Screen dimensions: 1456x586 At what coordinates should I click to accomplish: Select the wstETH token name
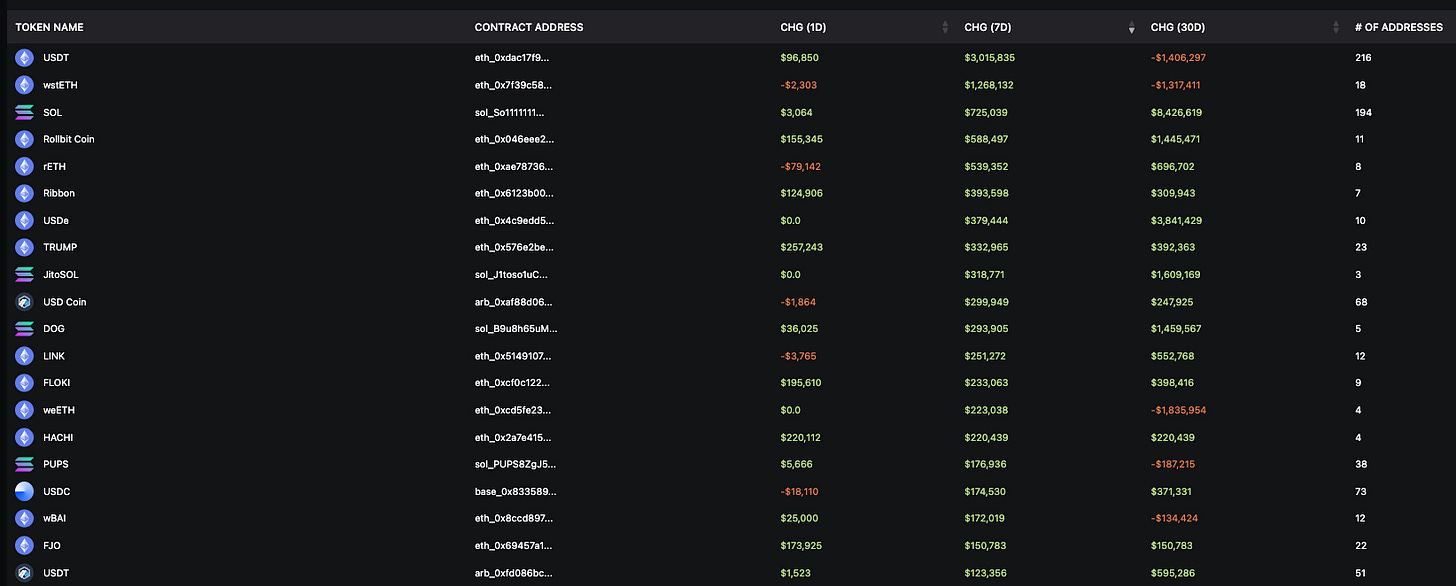(61, 85)
